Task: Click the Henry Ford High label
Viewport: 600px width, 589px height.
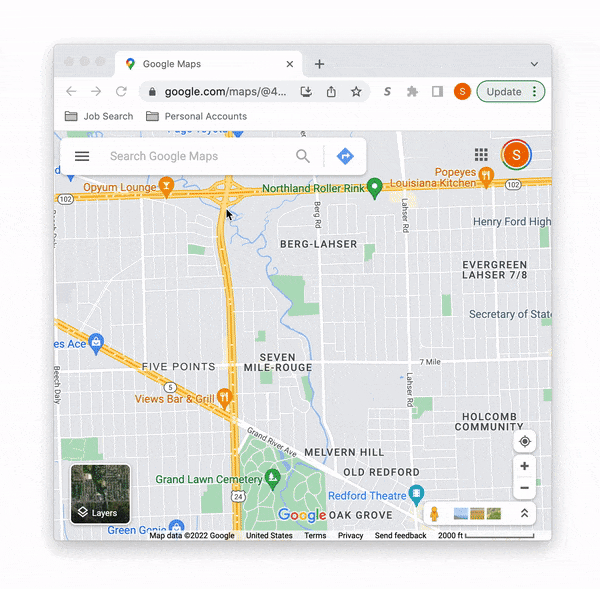Action: tap(512, 222)
